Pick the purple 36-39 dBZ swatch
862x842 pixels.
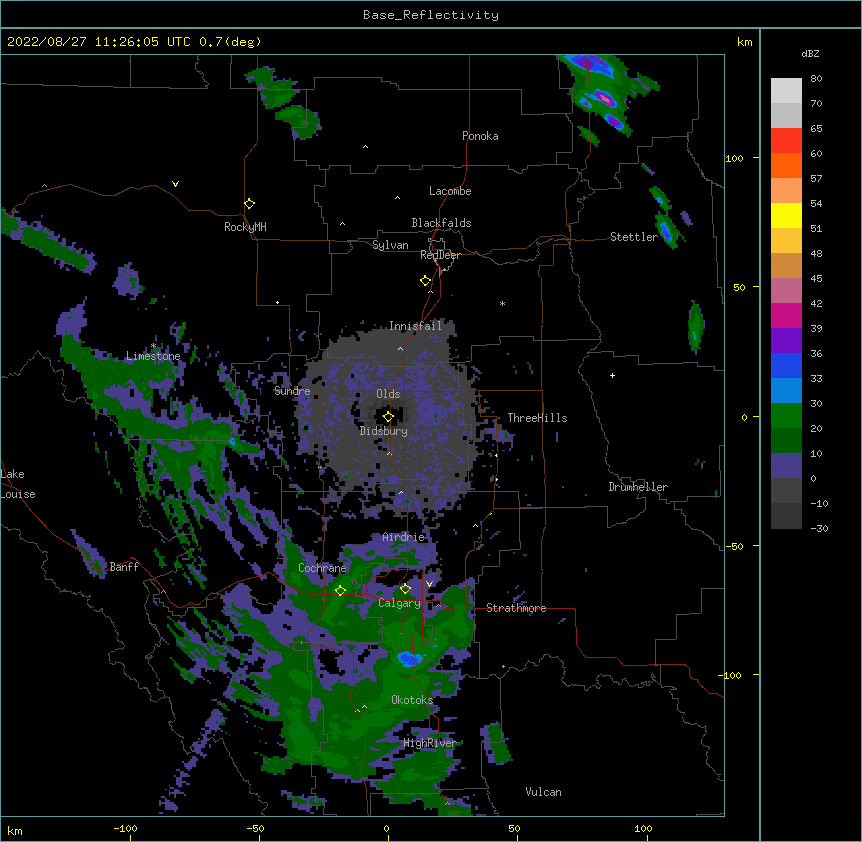coord(786,341)
